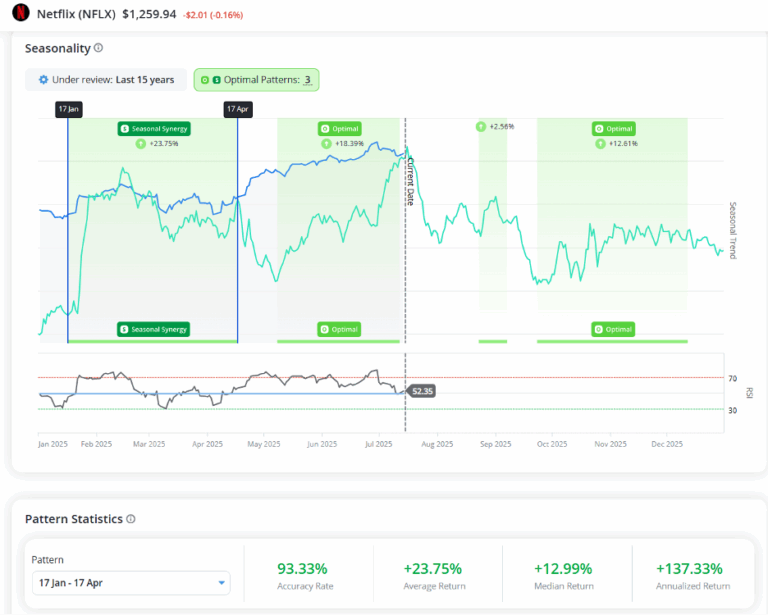Open Under review: Last 15 years setting
Screen dimensions: 768x615
pyautogui.click(x=106, y=79)
